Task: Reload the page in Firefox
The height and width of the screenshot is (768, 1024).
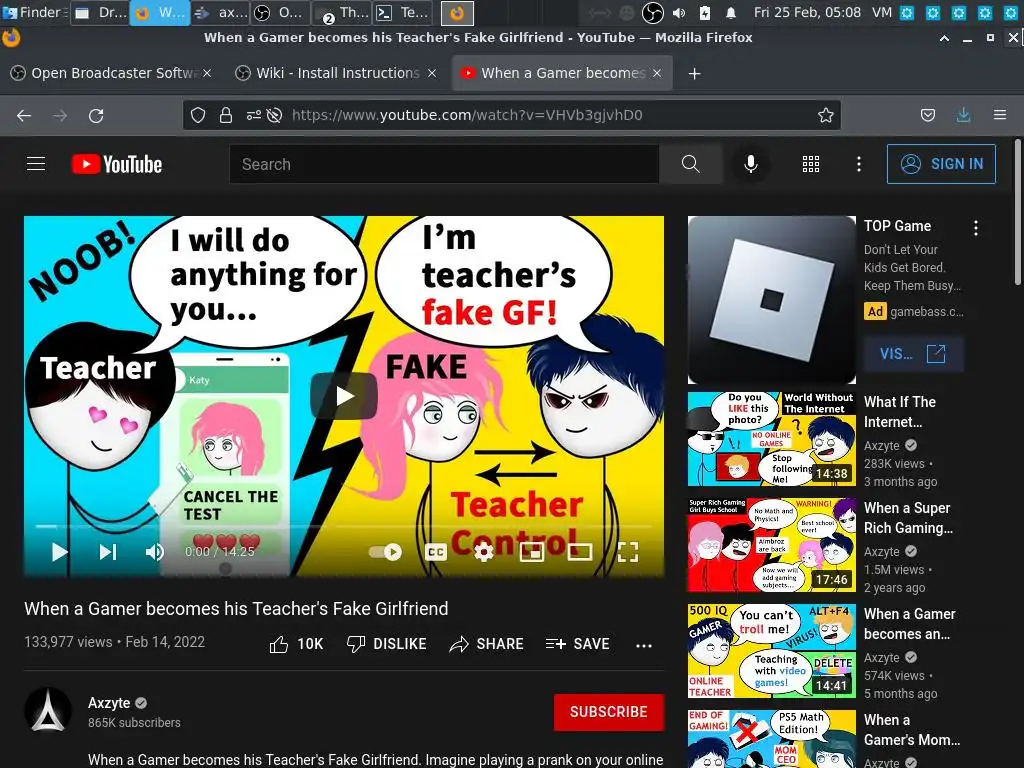Action: coord(96,116)
